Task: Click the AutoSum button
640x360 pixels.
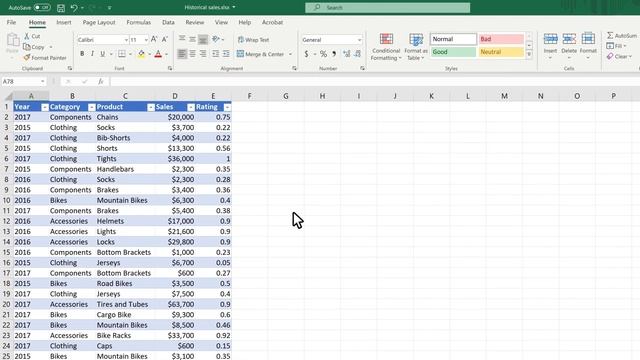Action: 621,36
